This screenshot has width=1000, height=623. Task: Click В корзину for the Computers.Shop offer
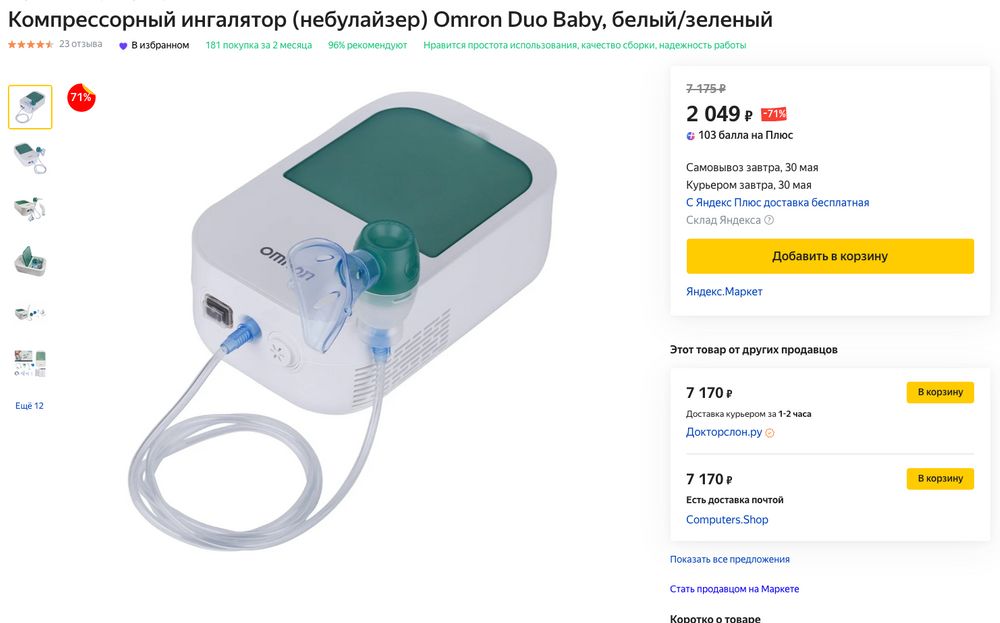coord(939,478)
